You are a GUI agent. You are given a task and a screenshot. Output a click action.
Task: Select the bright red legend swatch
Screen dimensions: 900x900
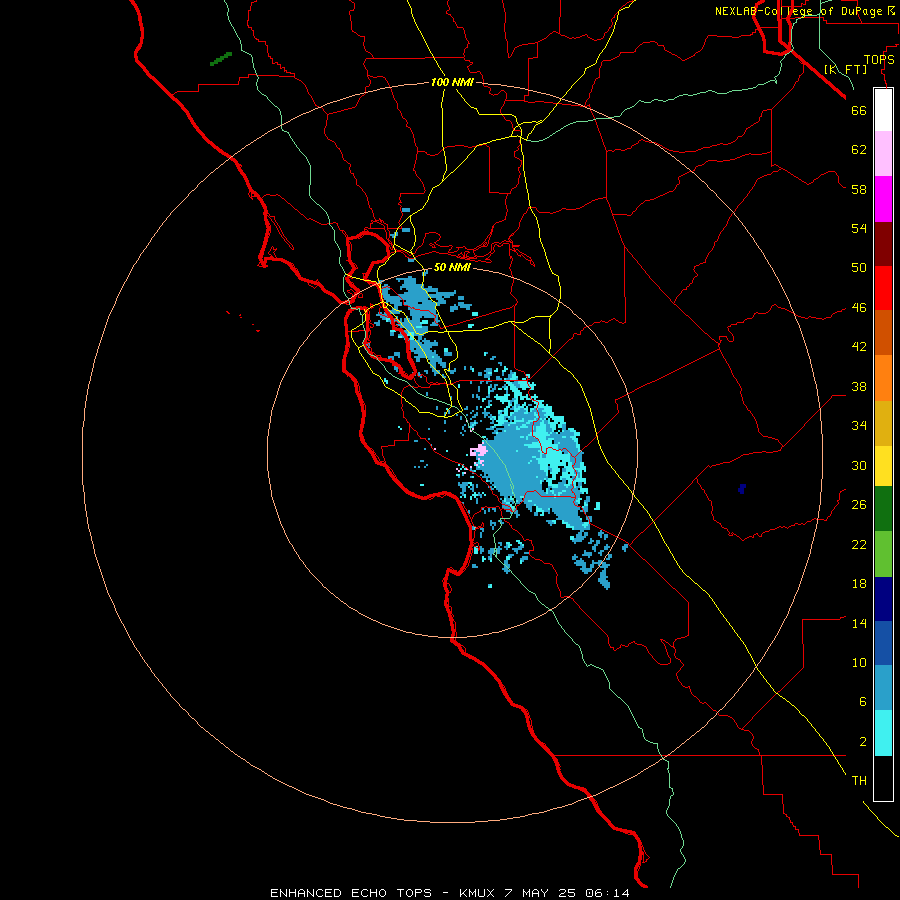click(x=883, y=288)
